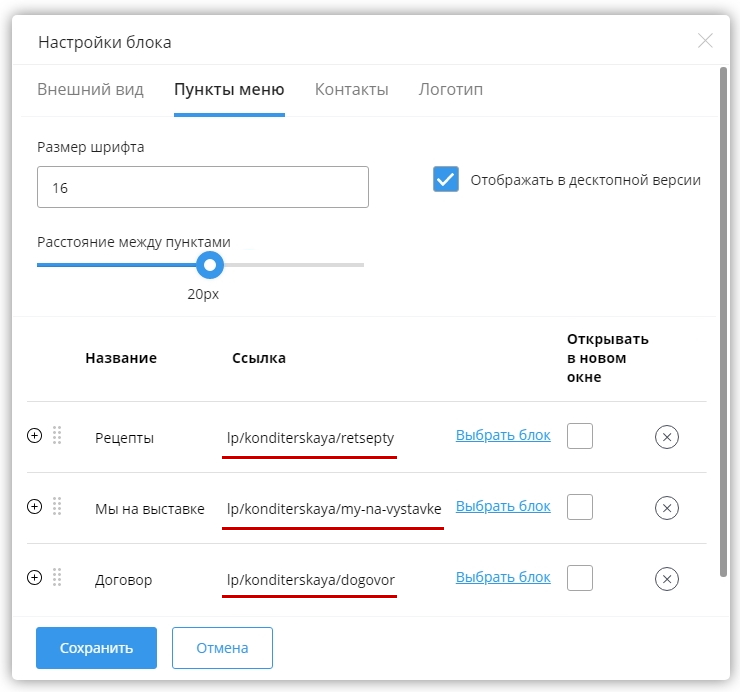
Task: Enable open in new window for Рецепты
Action: tap(580, 436)
